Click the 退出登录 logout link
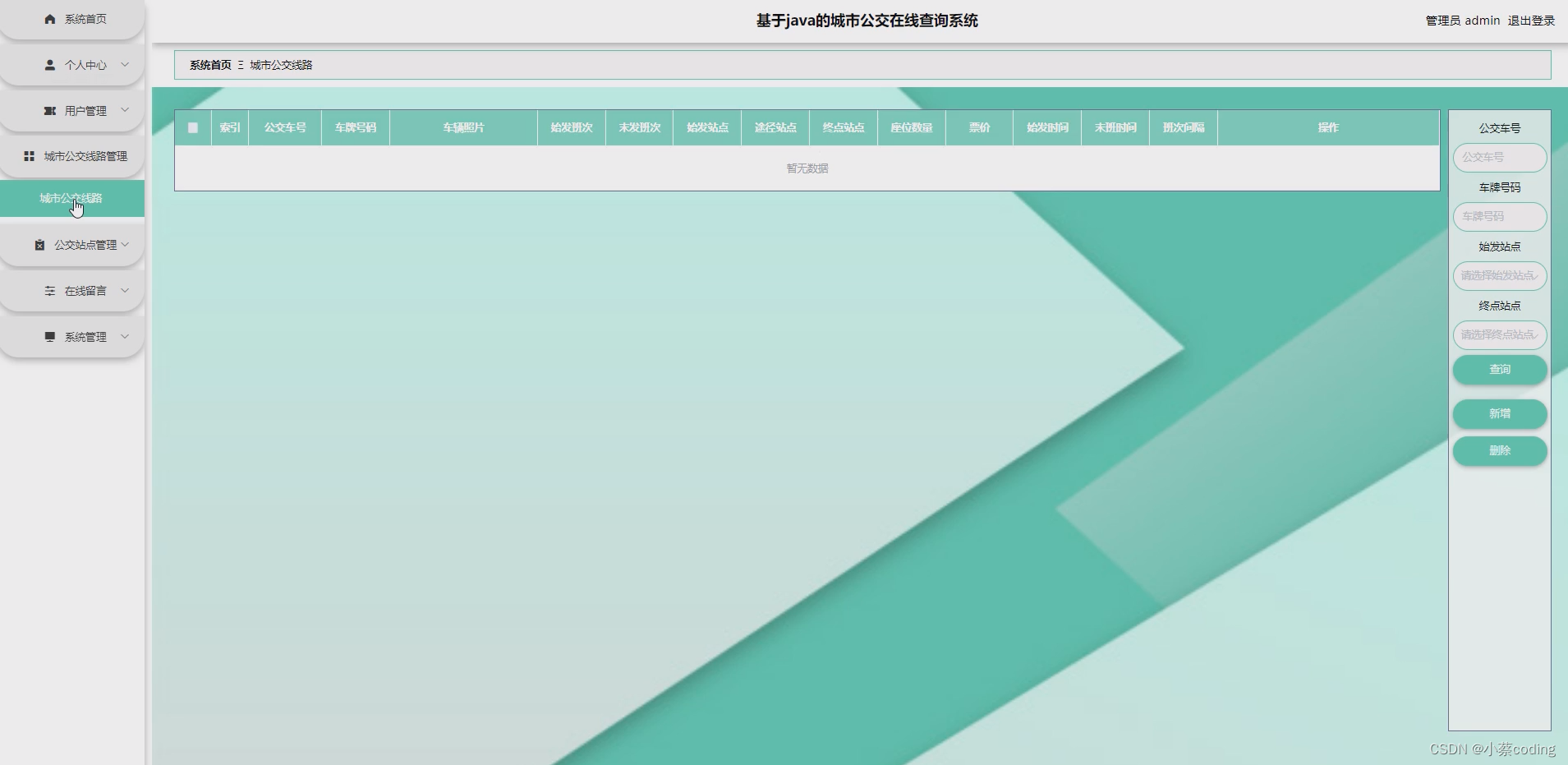 click(x=1531, y=21)
